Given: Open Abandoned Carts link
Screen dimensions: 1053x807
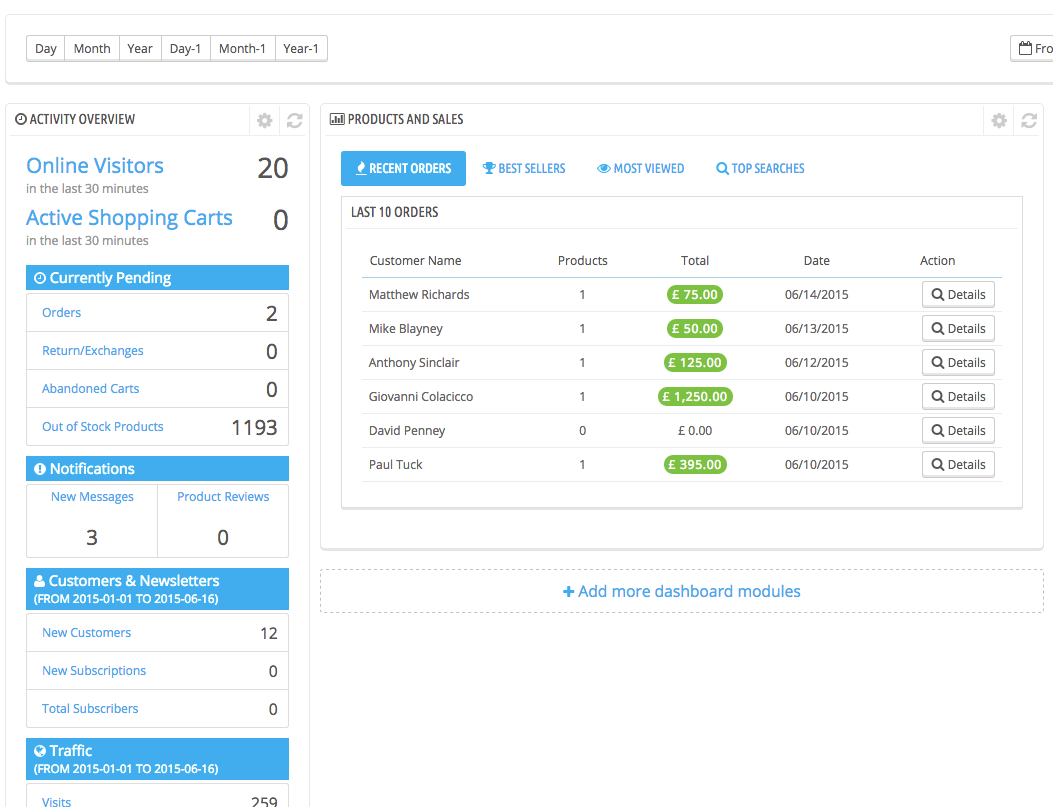Looking at the screenshot, I should pyautogui.click(x=91, y=389).
